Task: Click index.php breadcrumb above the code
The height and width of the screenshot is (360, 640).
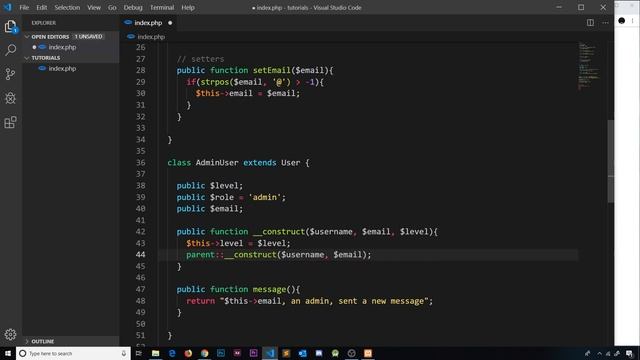Action: 151,37
